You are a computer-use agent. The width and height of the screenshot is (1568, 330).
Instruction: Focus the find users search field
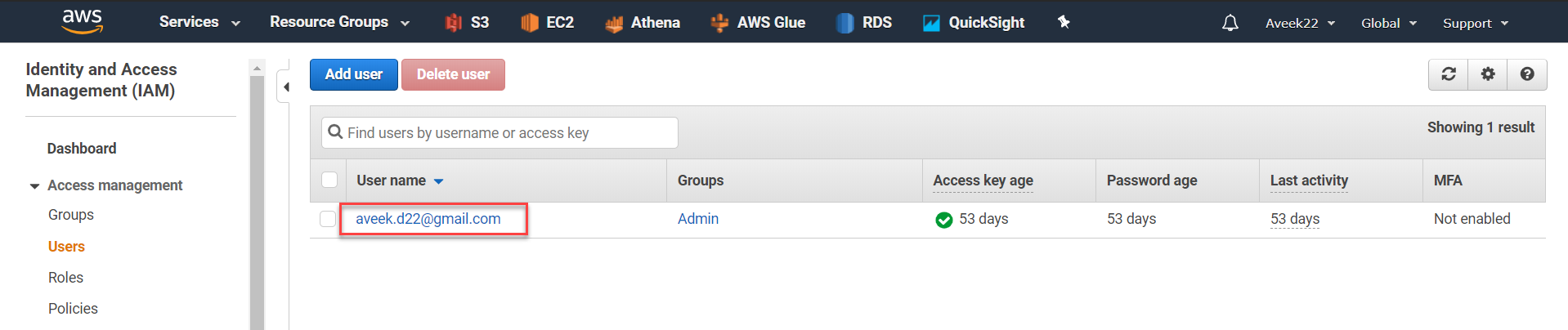(507, 133)
